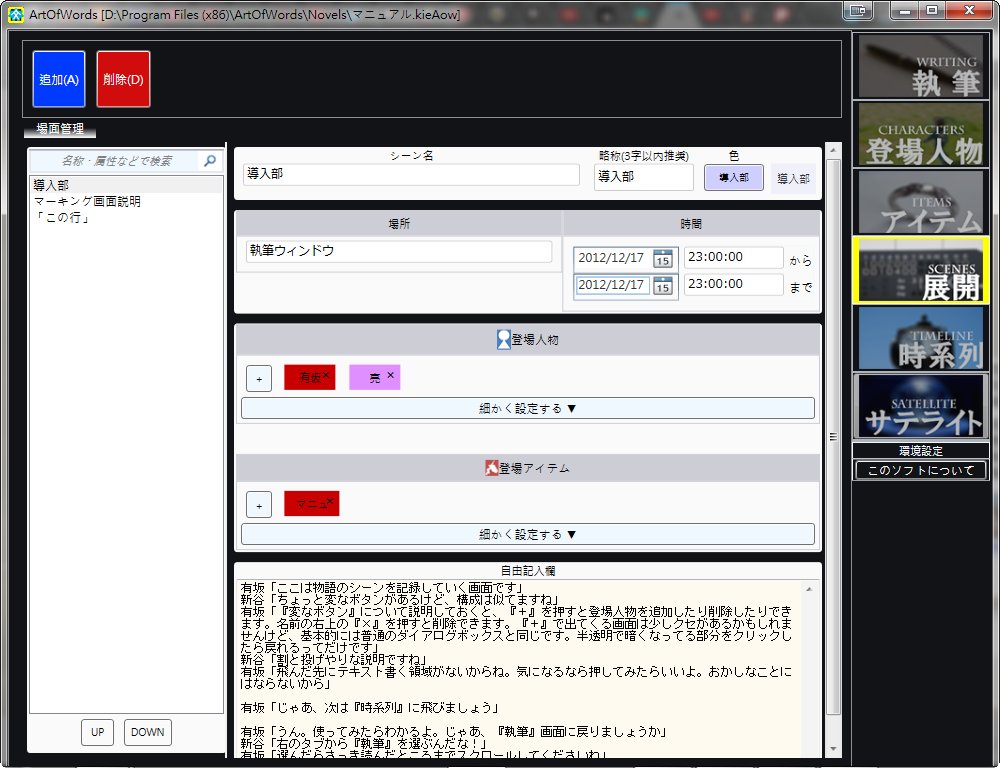Remove item マニュ with its ×
This screenshot has height=768, width=1000.
click(330, 501)
